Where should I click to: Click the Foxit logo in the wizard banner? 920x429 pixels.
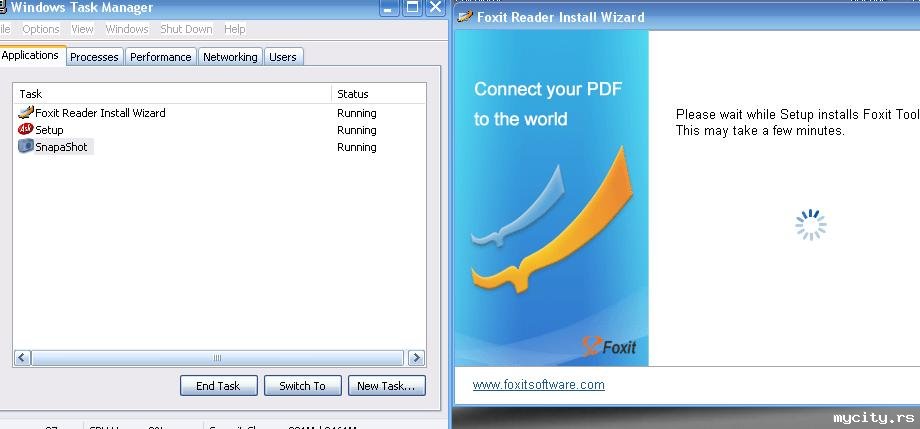[609, 346]
